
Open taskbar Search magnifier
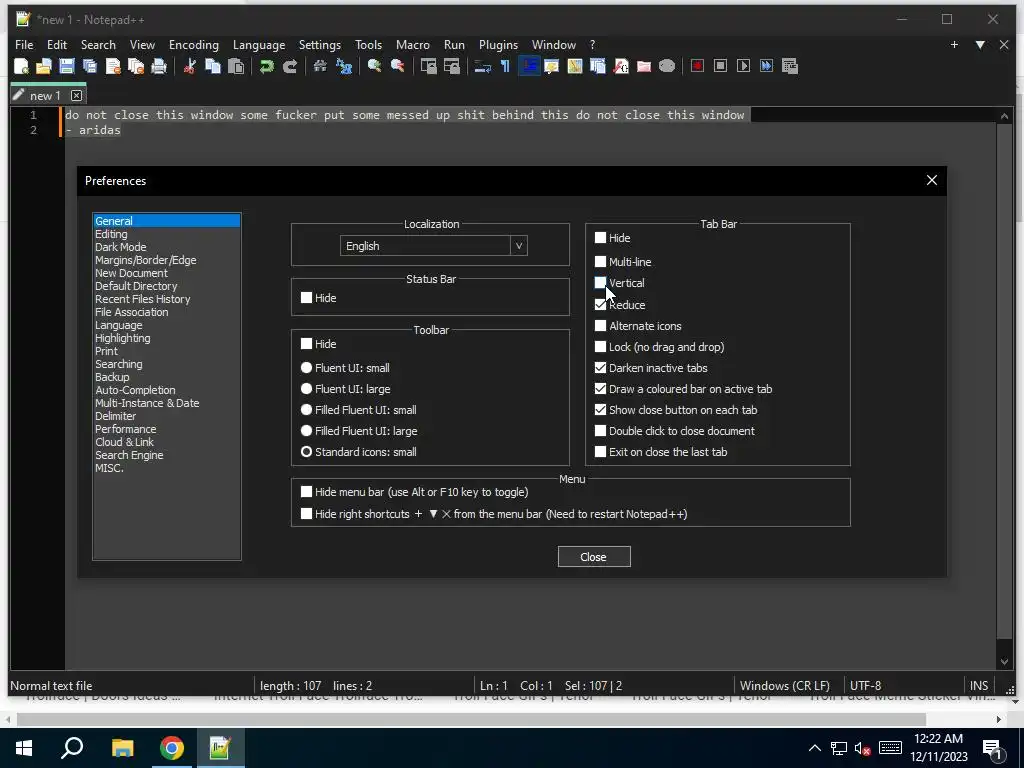pos(72,748)
